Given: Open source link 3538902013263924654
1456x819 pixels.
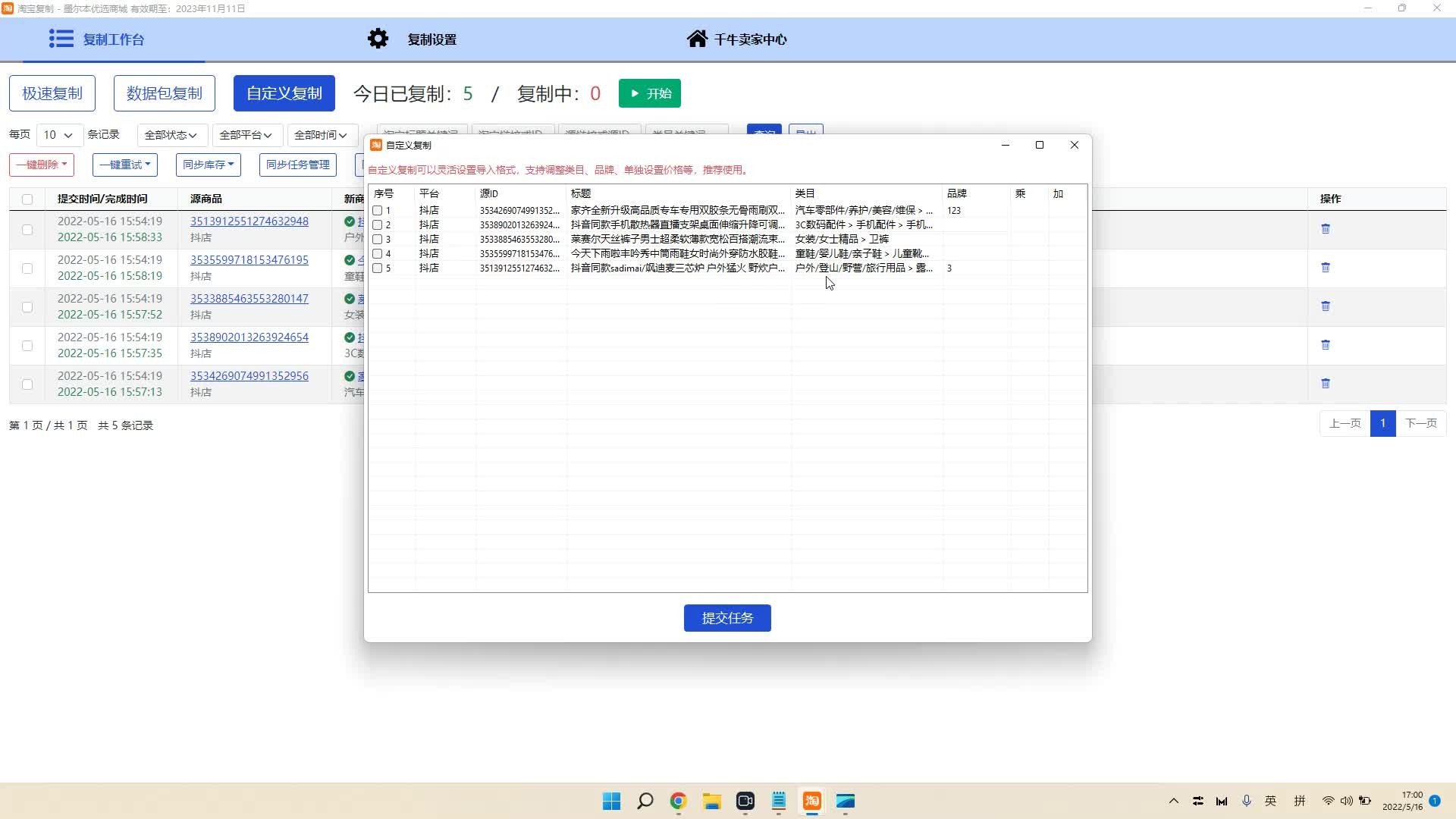Looking at the screenshot, I should 249,337.
